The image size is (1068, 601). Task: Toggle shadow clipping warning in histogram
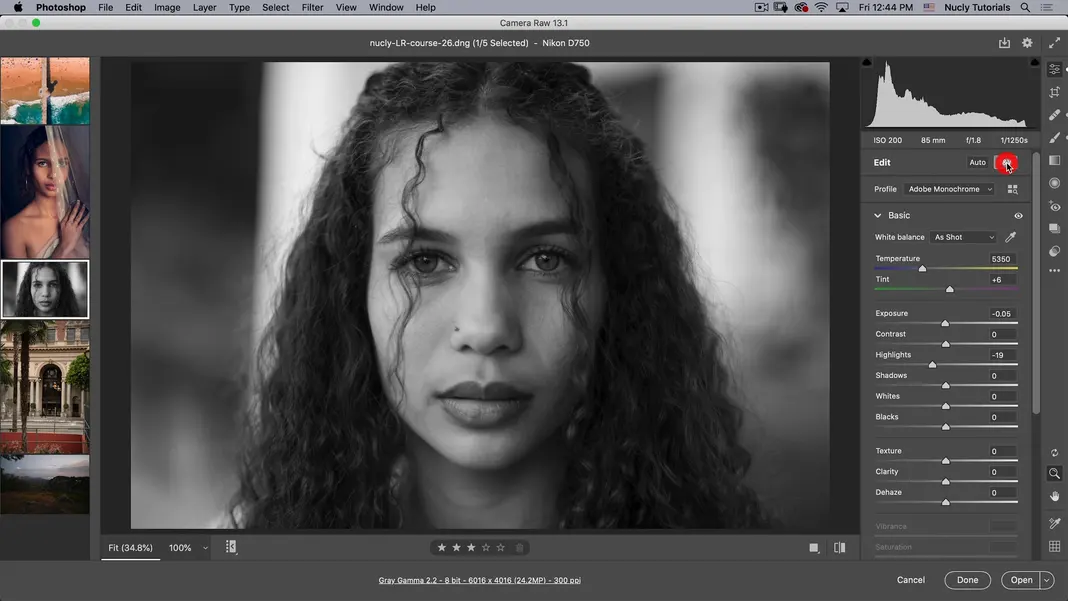[866, 62]
